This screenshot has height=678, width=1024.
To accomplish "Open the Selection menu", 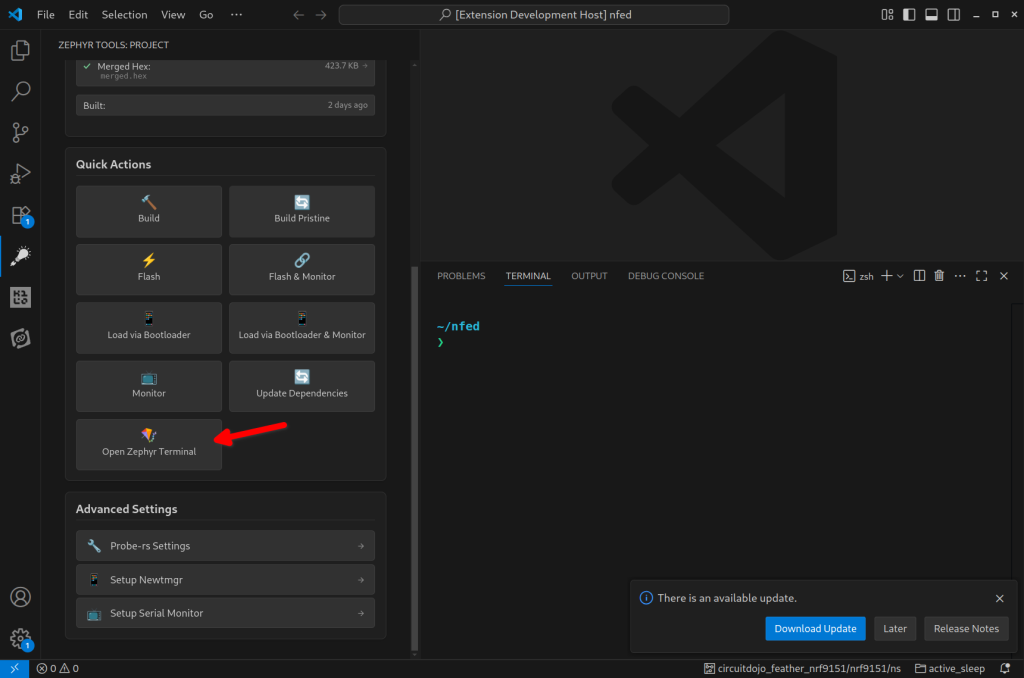I will click(x=124, y=14).
